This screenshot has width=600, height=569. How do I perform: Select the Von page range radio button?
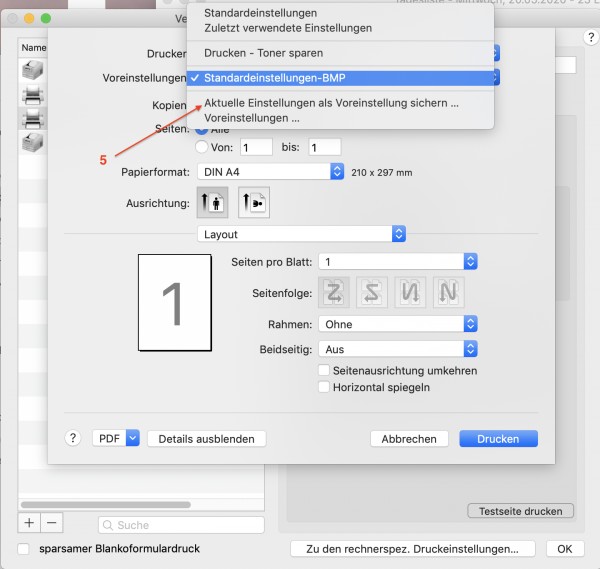(x=202, y=147)
